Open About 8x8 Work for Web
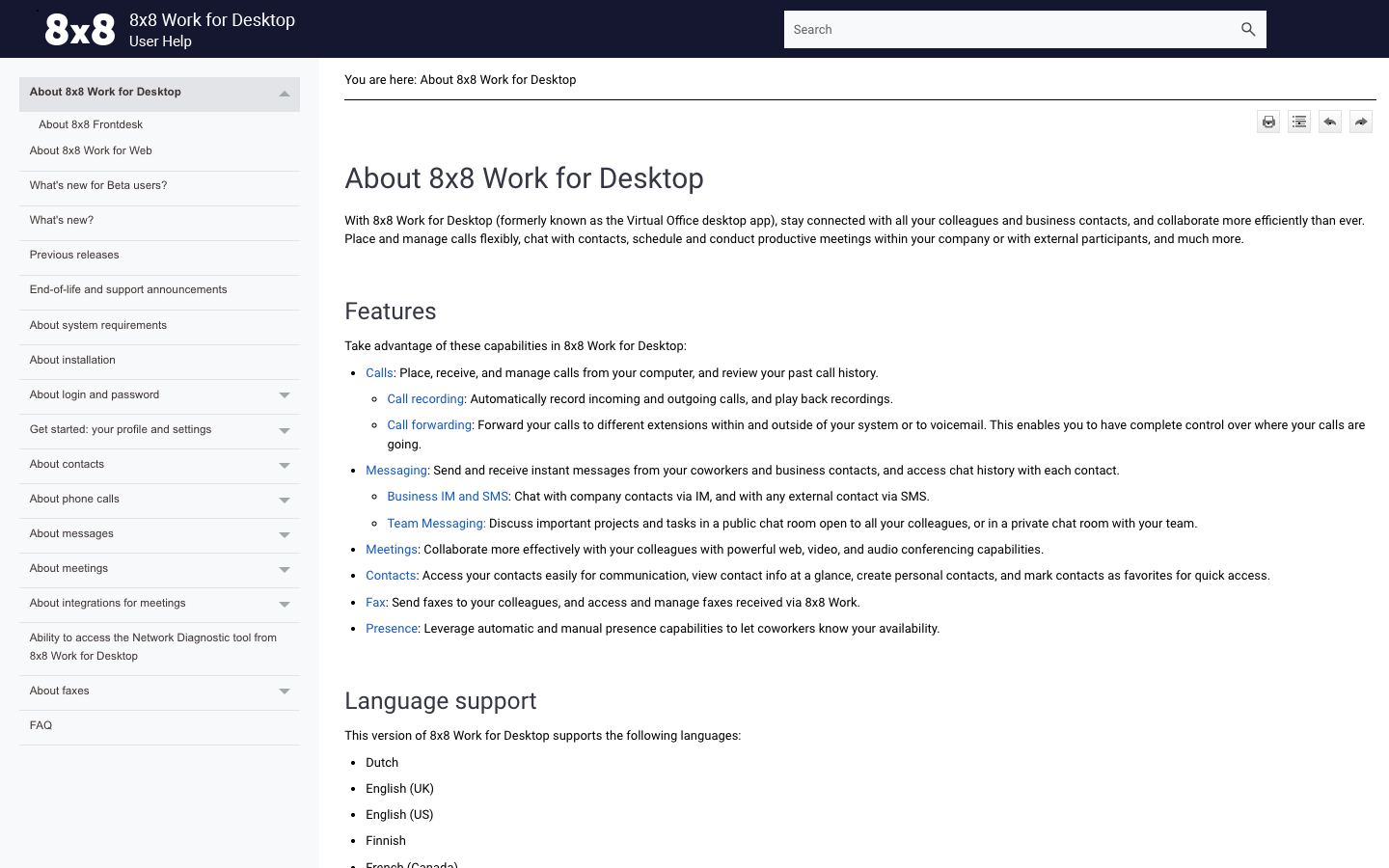1389x868 pixels. coord(91,150)
